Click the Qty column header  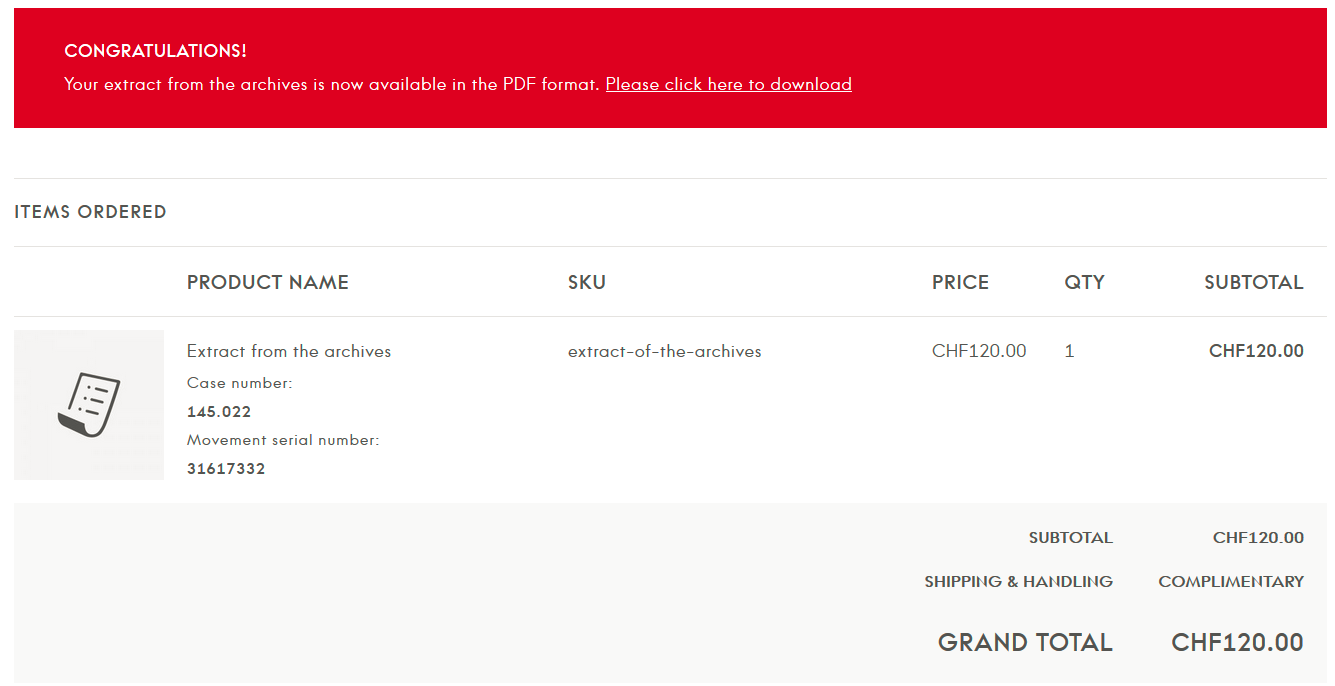coord(1084,282)
